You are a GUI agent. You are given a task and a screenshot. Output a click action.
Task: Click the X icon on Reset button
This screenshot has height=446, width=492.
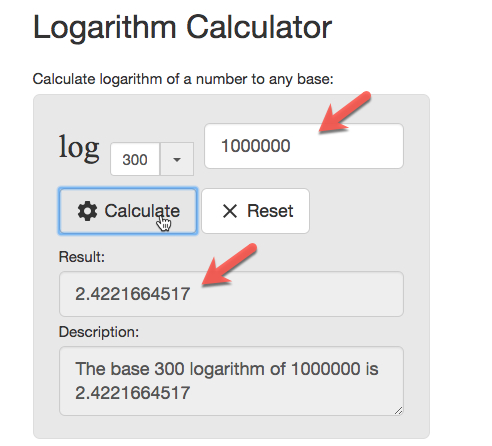click(x=230, y=211)
